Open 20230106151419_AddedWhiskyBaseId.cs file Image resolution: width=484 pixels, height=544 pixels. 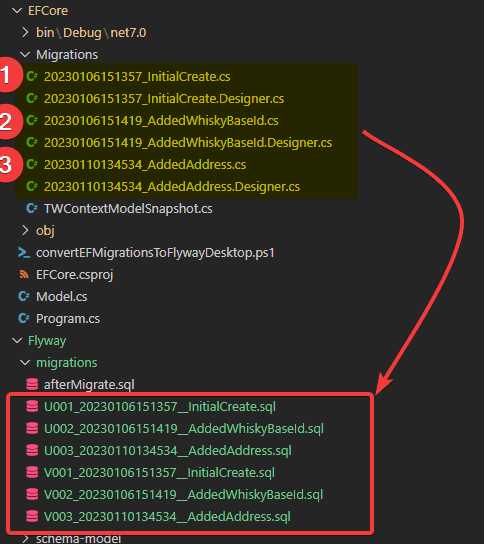pos(161,121)
